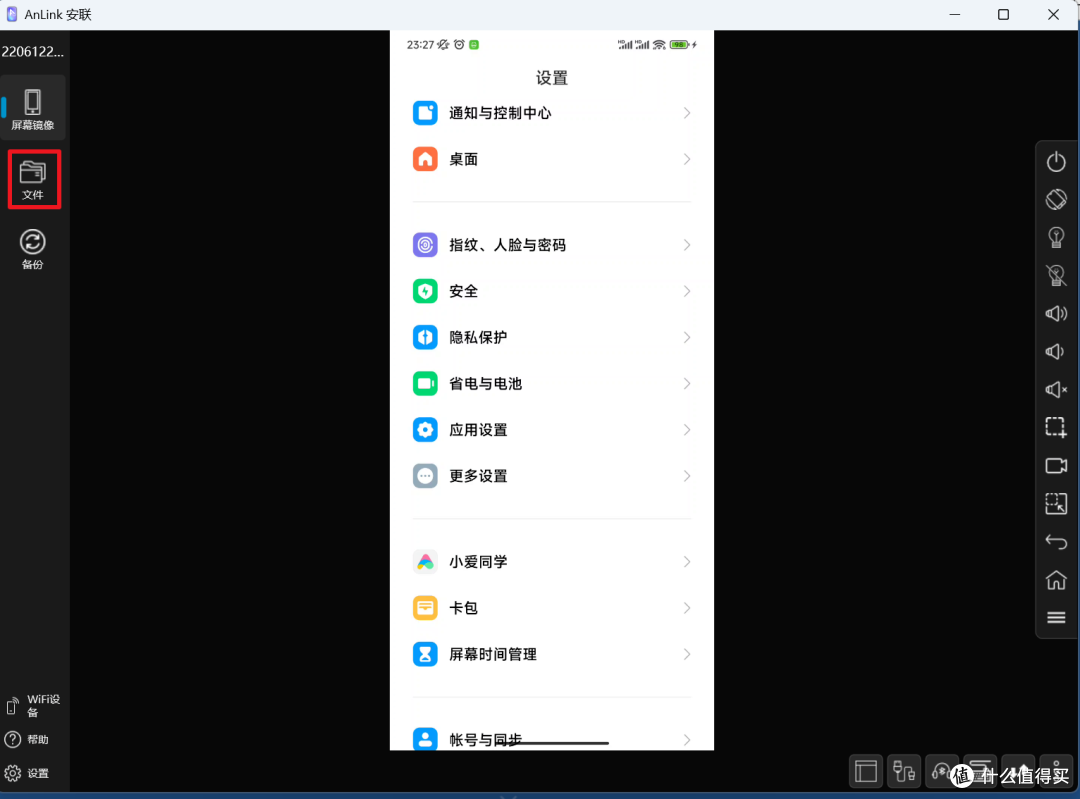Open the 文件 file manager panel
This screenshot has height=799, width=1080.
pyautogui.click(x=33, y=179)
